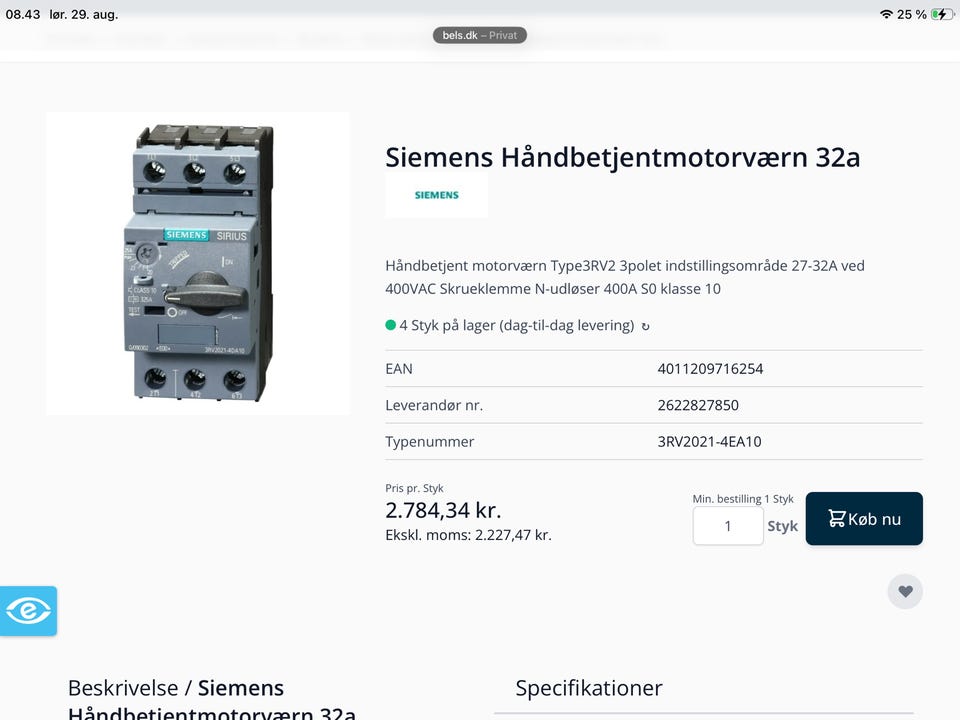Click the price 2.784,34 kr.
Image resolution: width=960 pixels, height=720 pixels.
click(443, 510)
